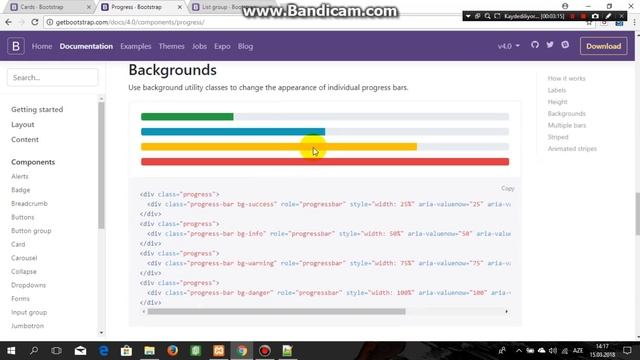
Task: Click the Bootstrap B logo
Action: (16, 46)
